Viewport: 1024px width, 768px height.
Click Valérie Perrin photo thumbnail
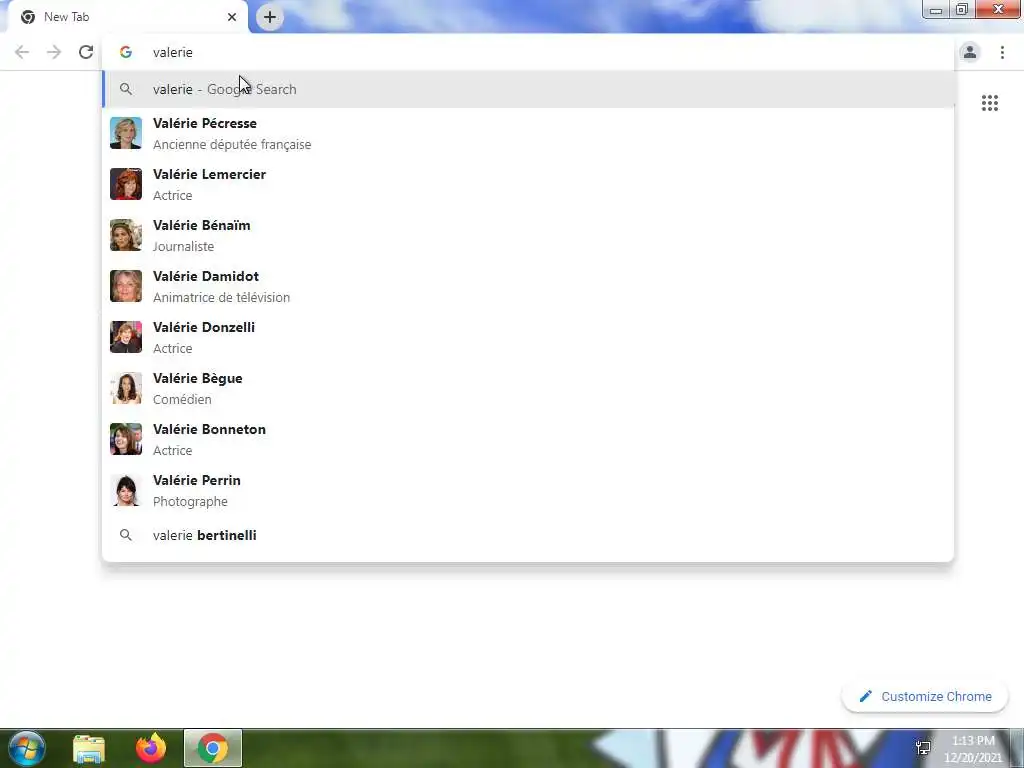coord(125,490)
